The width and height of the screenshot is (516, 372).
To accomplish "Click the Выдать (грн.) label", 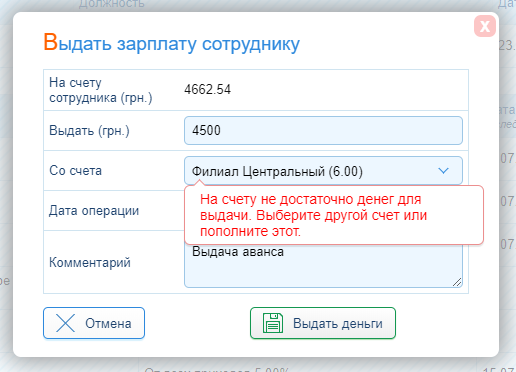I will pos(89,131).
